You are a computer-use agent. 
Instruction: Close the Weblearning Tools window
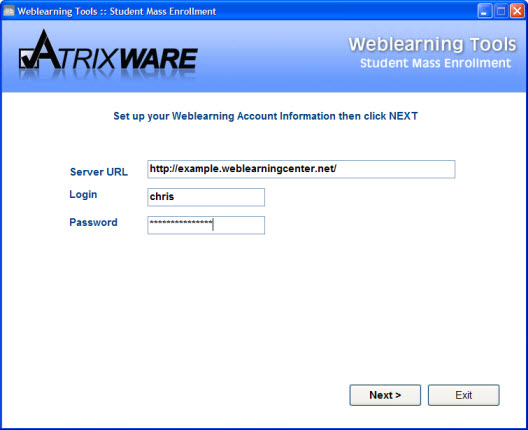[x=517, y=11]
